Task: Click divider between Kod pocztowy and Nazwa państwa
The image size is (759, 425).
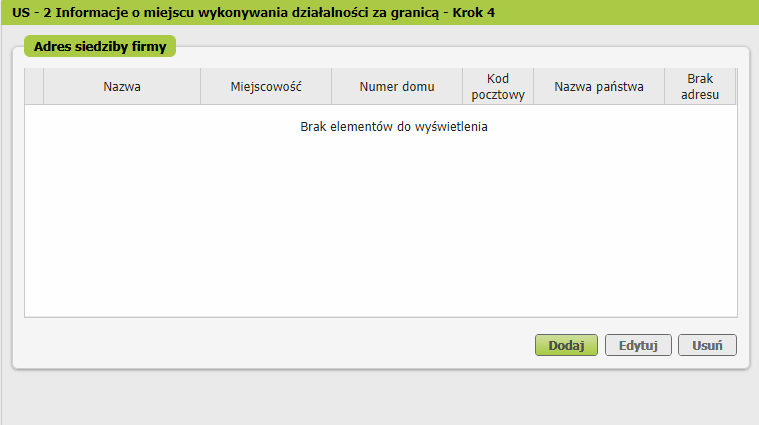Action: (534, 87)
